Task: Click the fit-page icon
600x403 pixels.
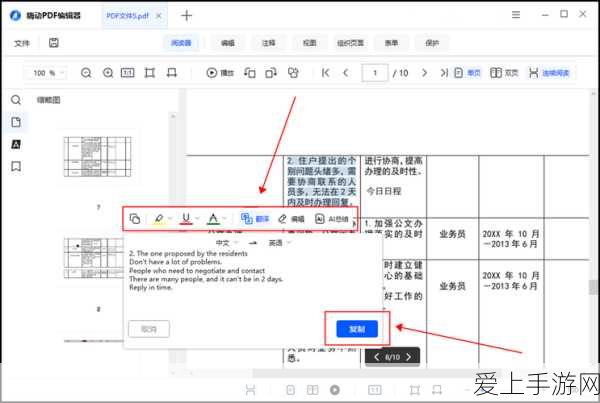Action: tap(150, 73)
